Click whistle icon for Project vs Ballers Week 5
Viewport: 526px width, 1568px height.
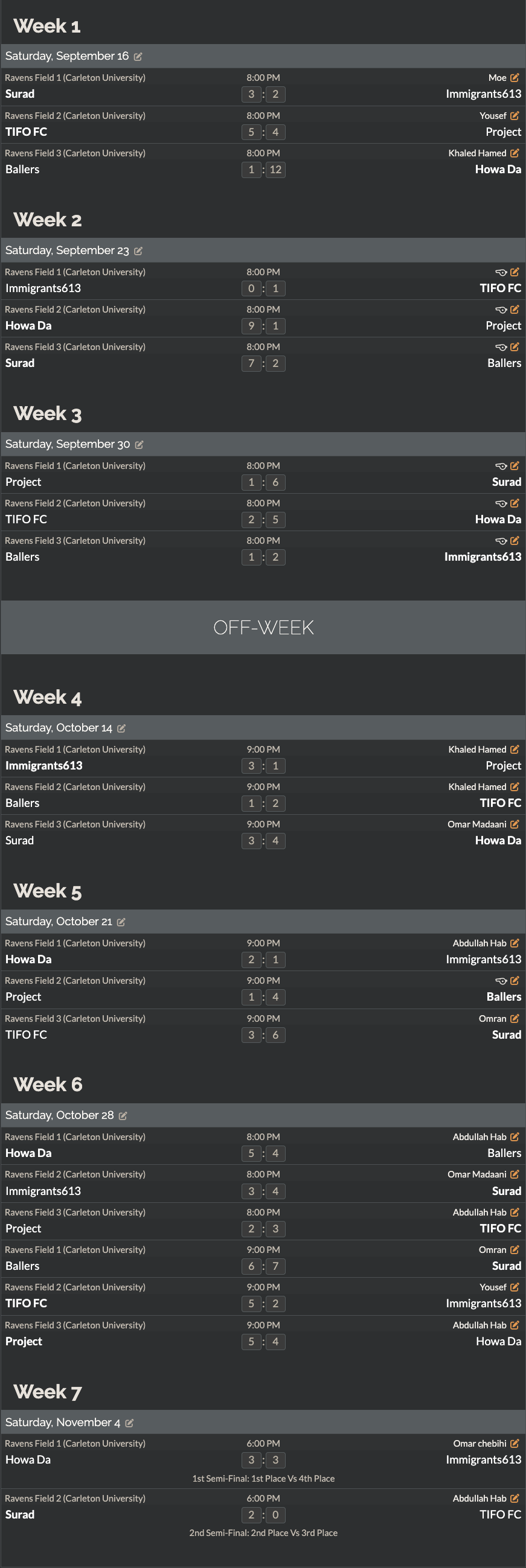point(501,981)
